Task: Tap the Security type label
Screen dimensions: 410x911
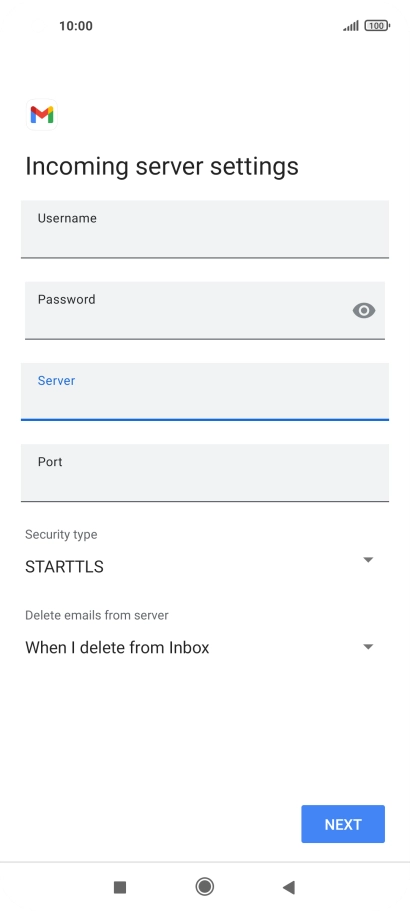Action: click(x=61, y=535)
